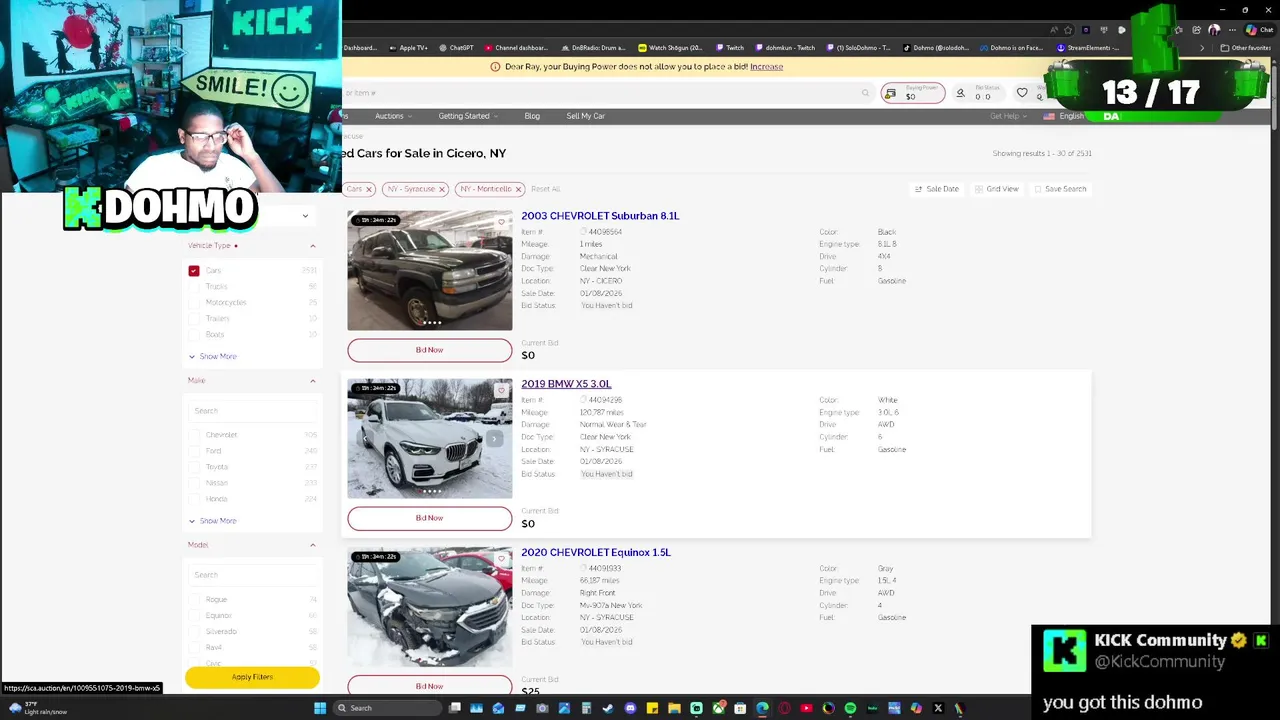This screenshot has width=1280, height=720.
Task: Check the Motorcycles checkbox
Action: pyautogui.click(x=194, y=303)
